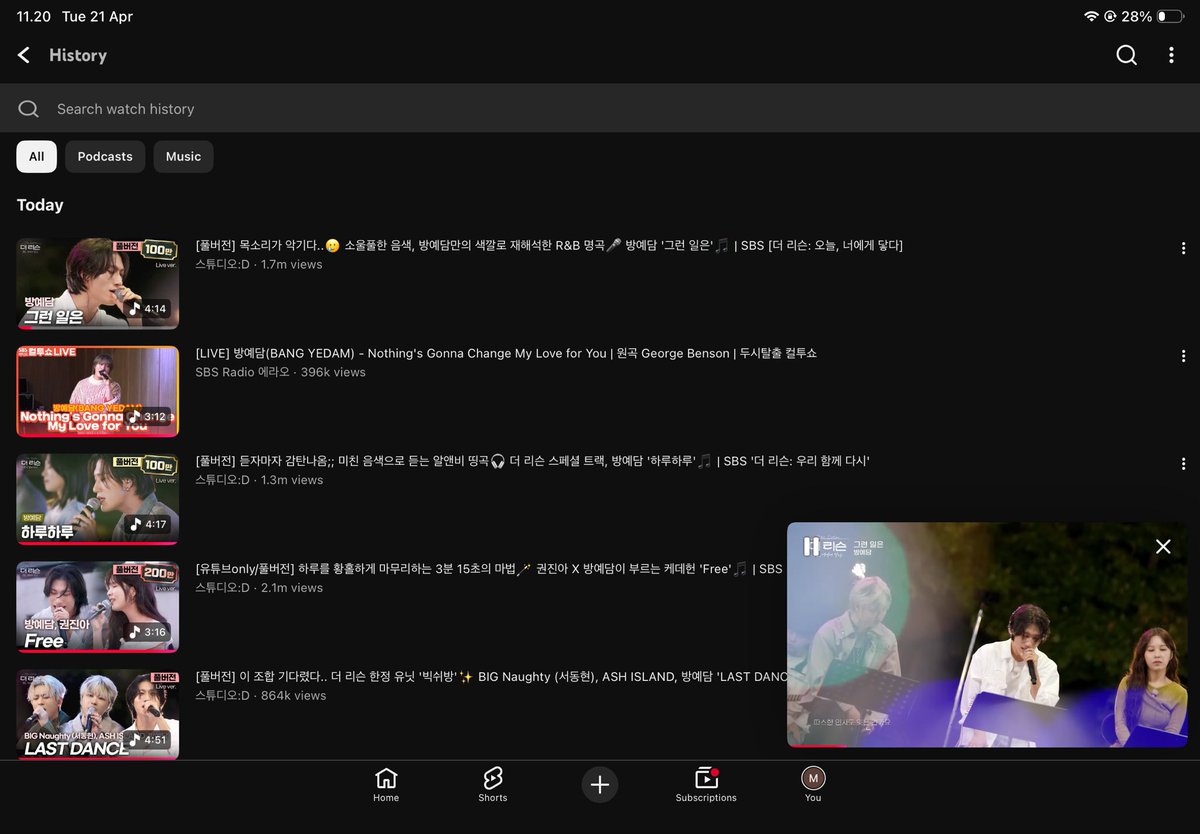Select the All filter chip

pos(36,156)
